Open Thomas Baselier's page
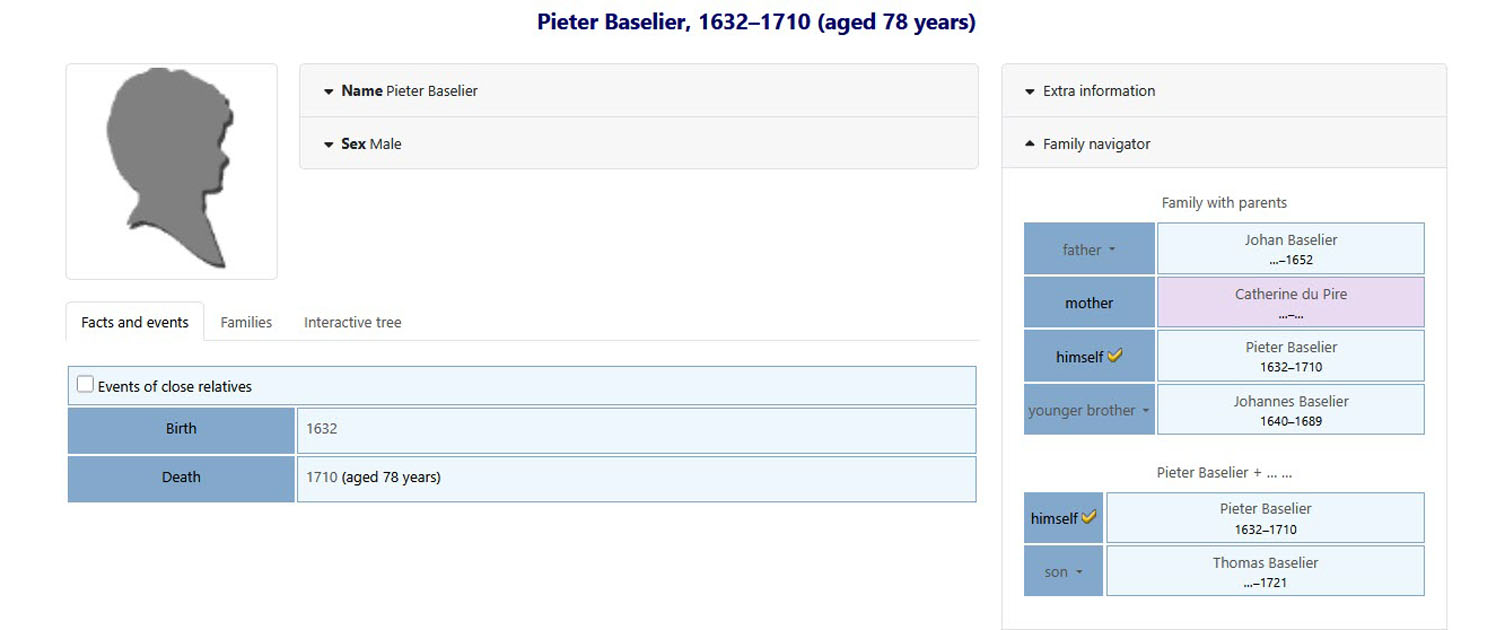 pyautogui.click(x=1265, y=563)
